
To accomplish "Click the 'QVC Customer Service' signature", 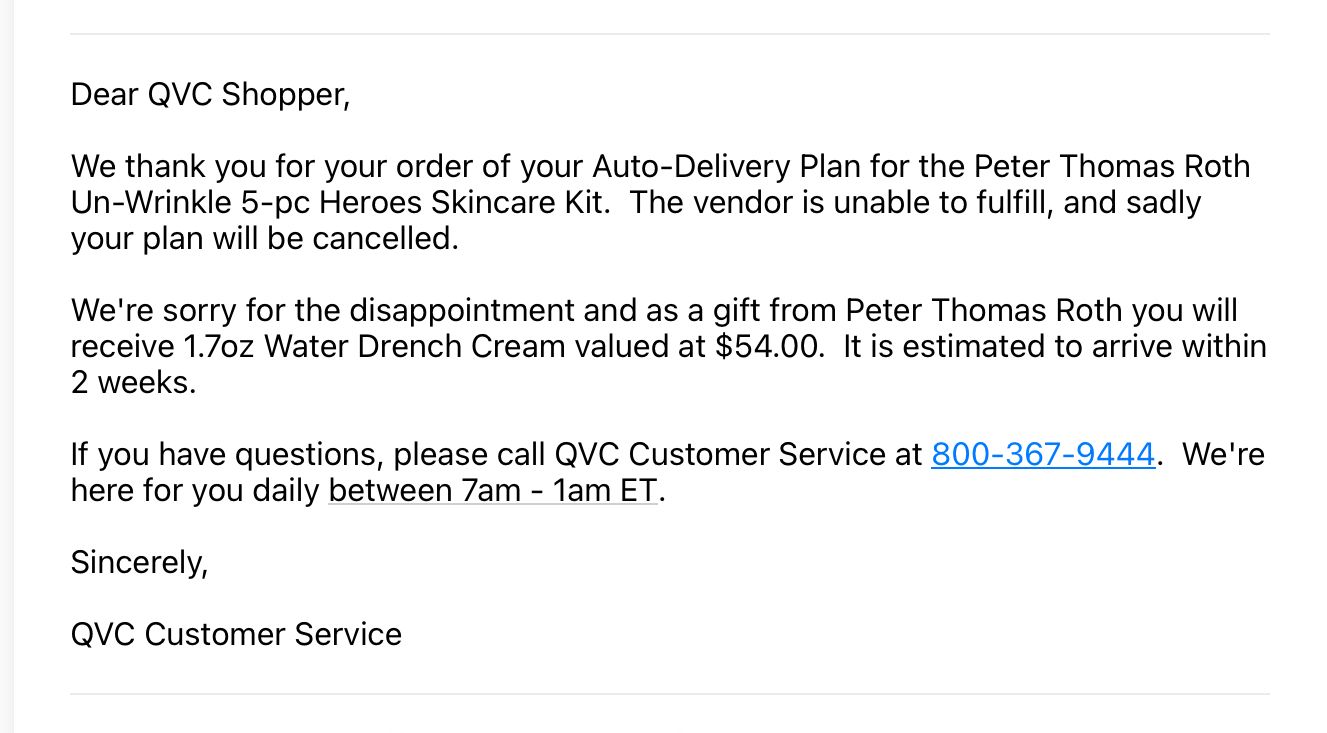I will [236, 634].
